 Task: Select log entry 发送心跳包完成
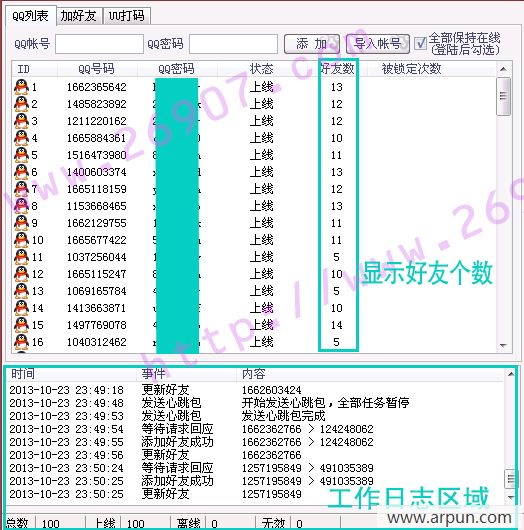point(255,416)
